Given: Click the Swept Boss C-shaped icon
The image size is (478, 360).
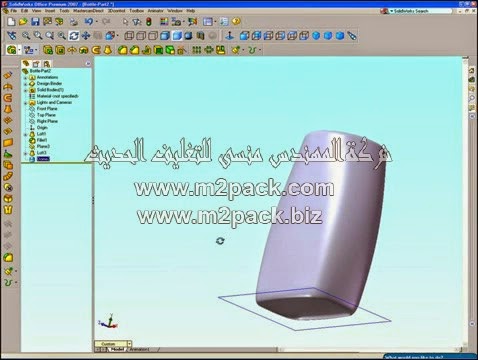Looking at the screenshot, I should point(96,50).
